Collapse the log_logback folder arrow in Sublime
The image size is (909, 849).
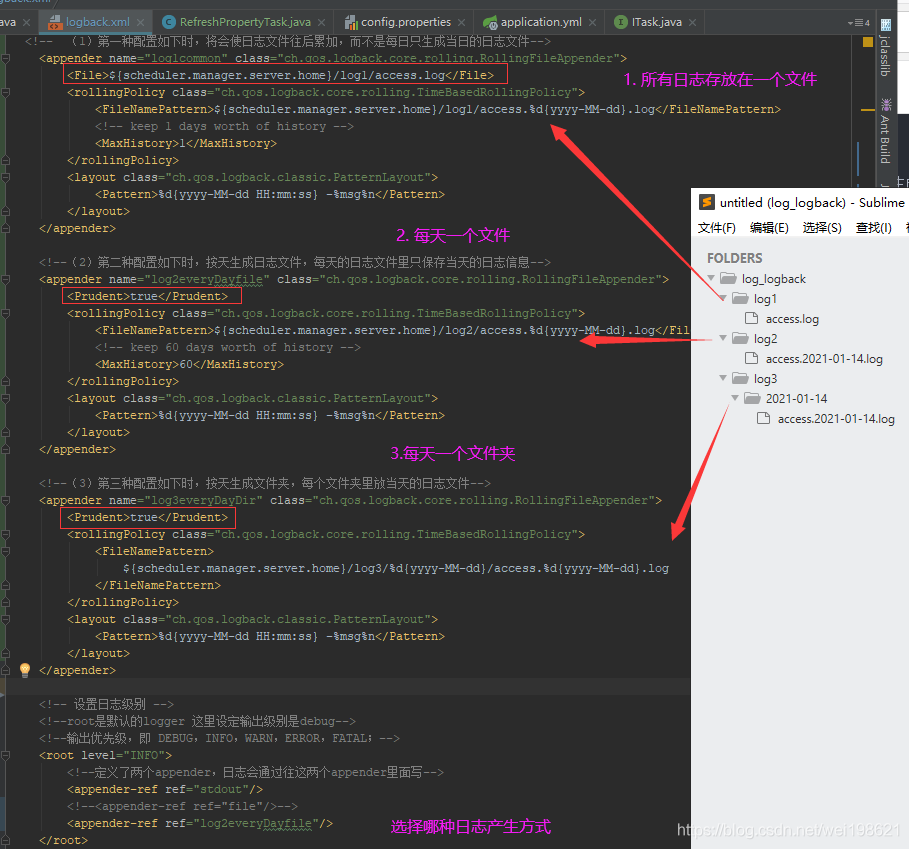click(711, 278)
